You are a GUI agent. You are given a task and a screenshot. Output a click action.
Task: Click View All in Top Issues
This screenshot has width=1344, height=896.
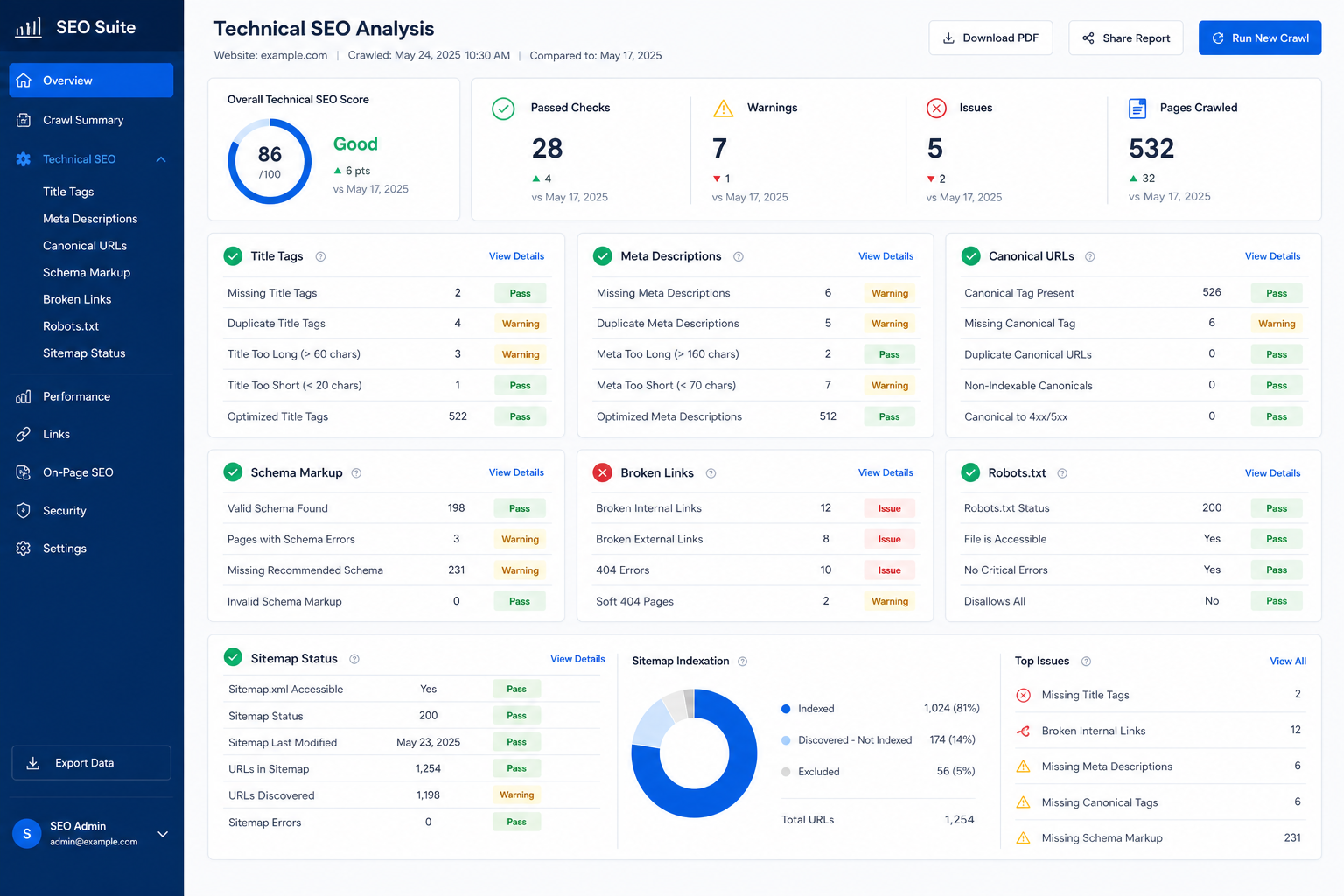point(1288,661)
